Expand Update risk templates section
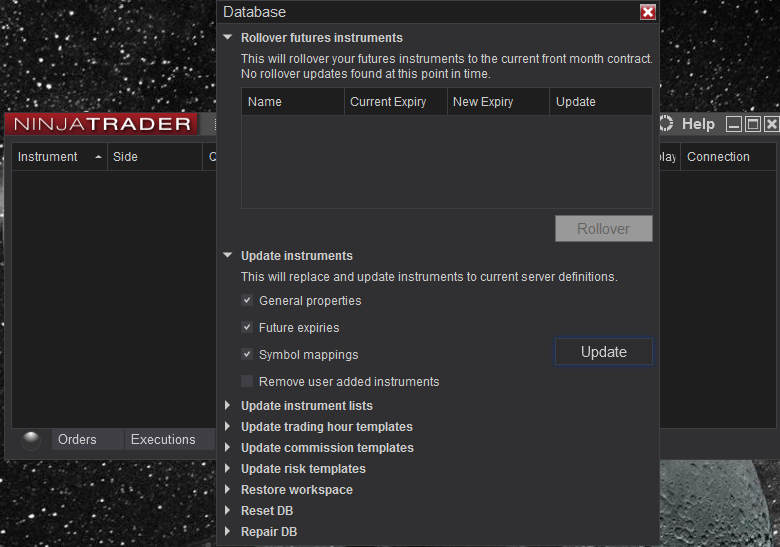780x547 pixels. (227, 468)
